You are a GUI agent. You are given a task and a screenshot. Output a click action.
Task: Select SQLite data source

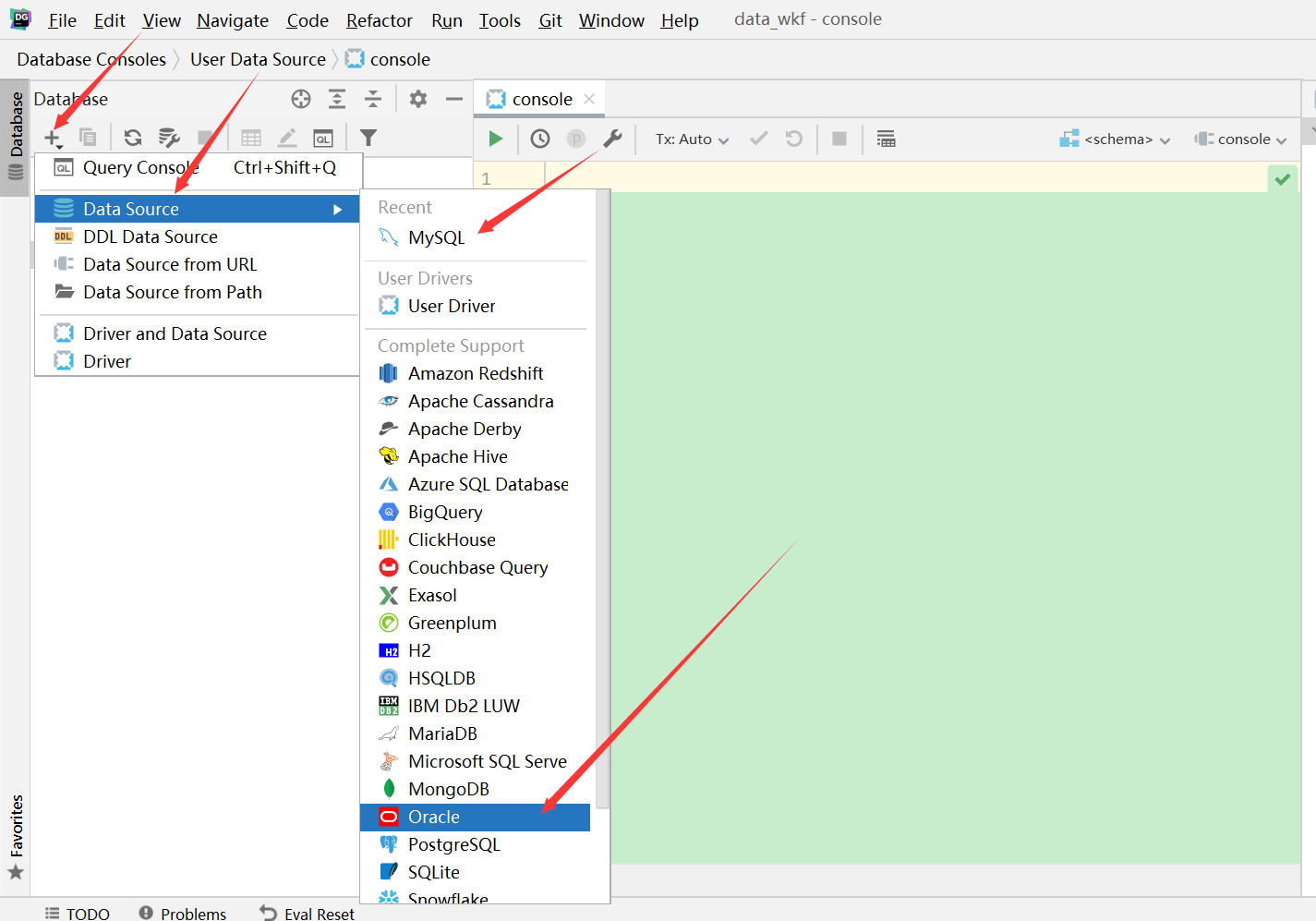point(475,872)
